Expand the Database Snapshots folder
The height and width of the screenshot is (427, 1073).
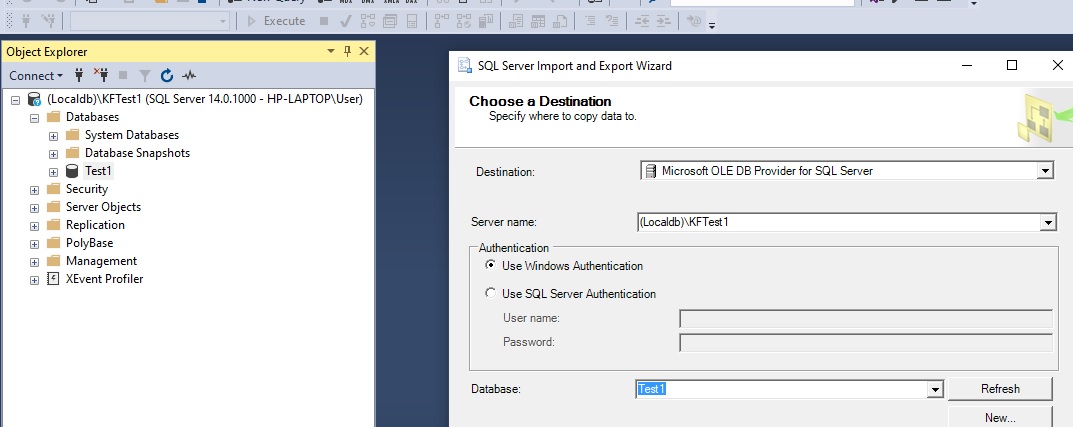point(53,154)
